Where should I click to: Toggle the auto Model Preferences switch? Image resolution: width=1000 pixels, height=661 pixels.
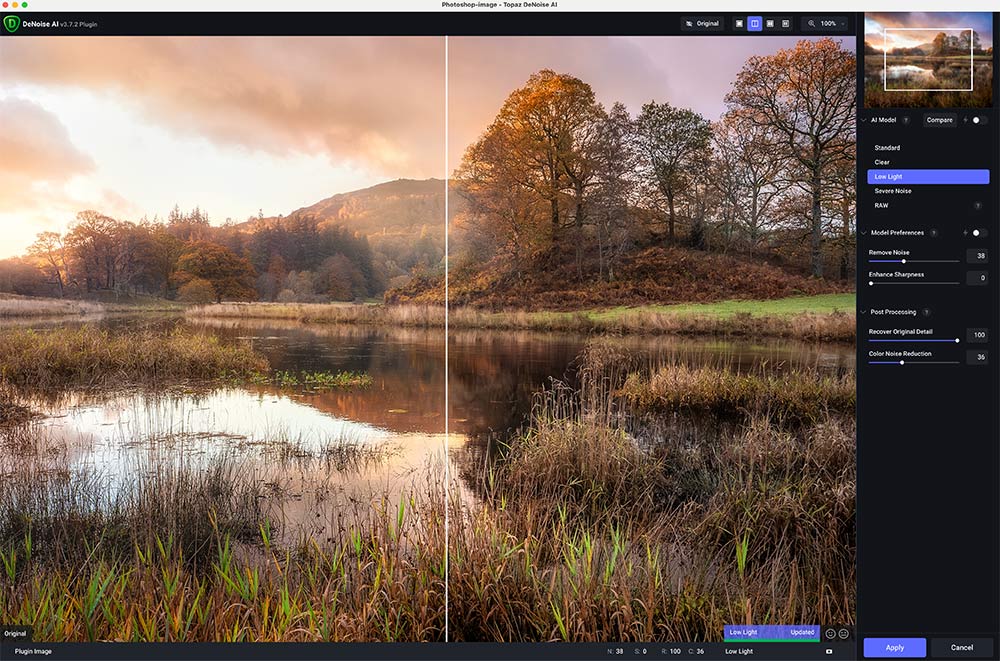click(x=977, y=233)
